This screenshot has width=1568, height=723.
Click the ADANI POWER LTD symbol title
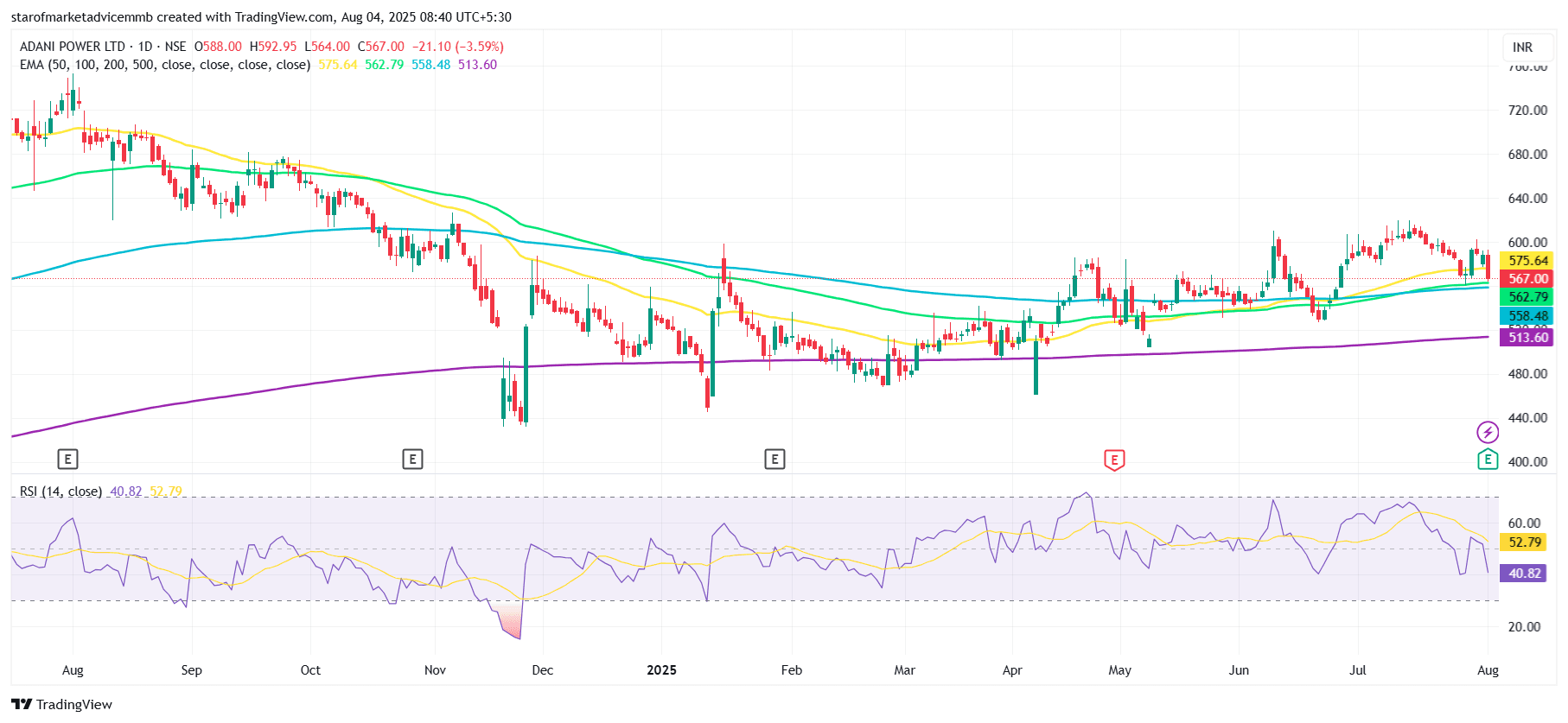click(x=73, y=47)
